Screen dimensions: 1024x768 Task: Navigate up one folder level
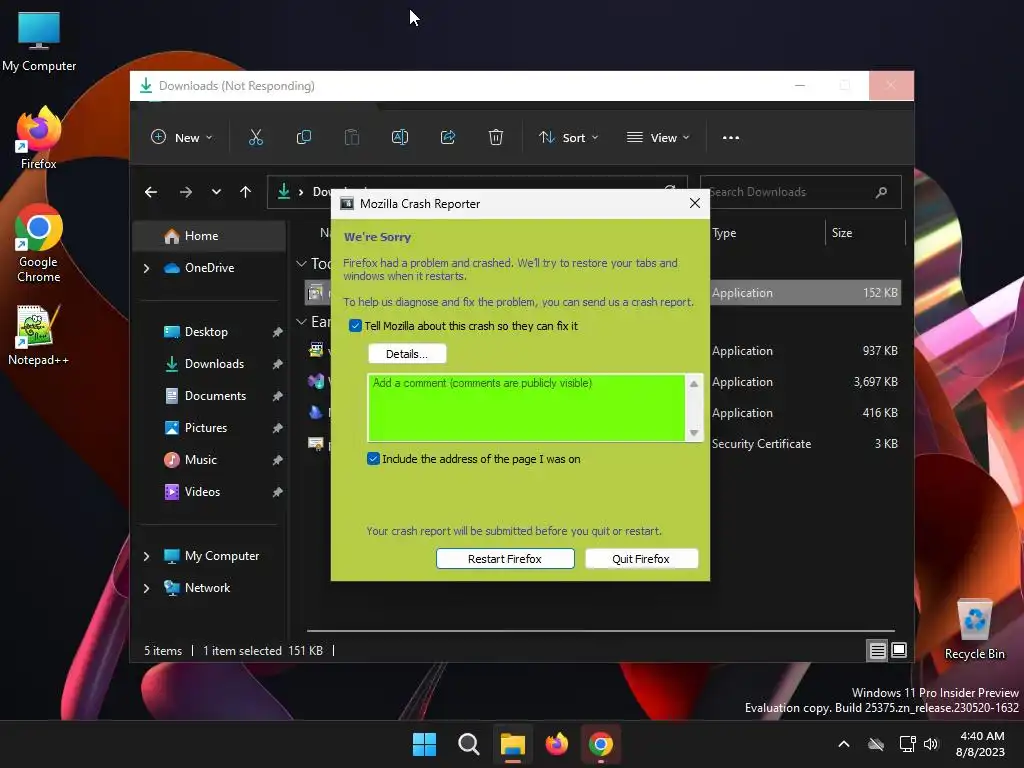point(246,192)
